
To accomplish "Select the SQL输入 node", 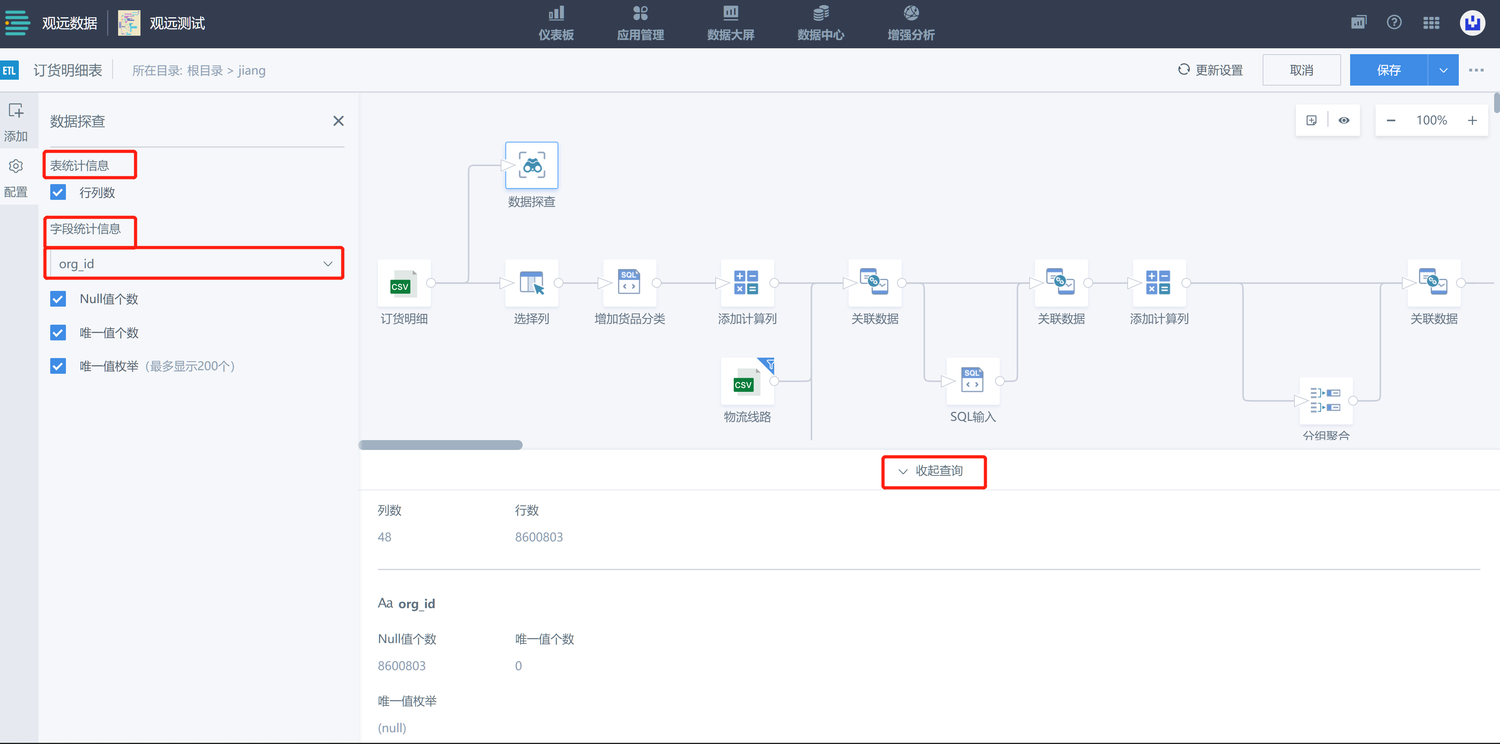I will point(973,382).
